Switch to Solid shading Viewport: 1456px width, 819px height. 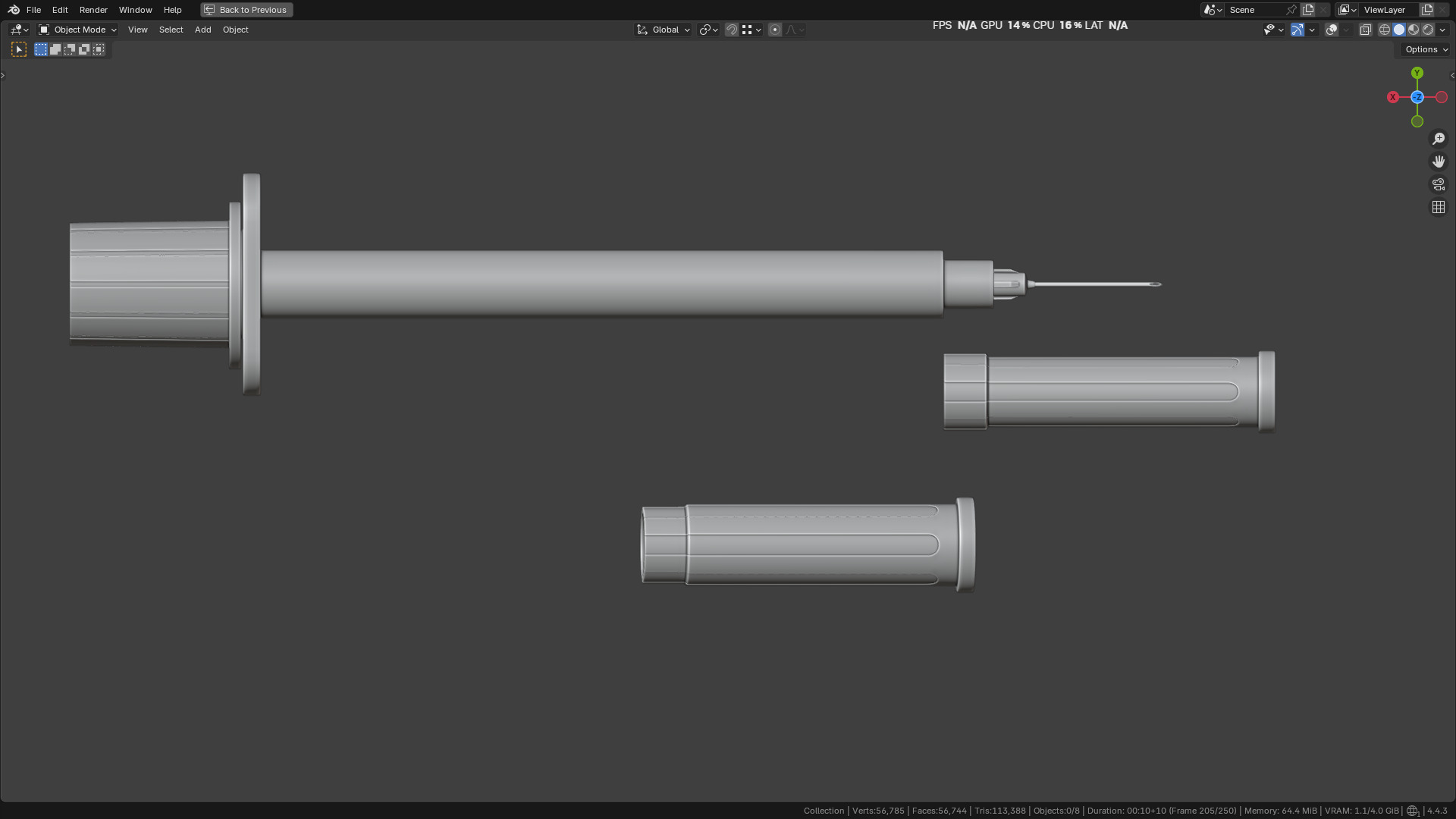[1399, 30]
